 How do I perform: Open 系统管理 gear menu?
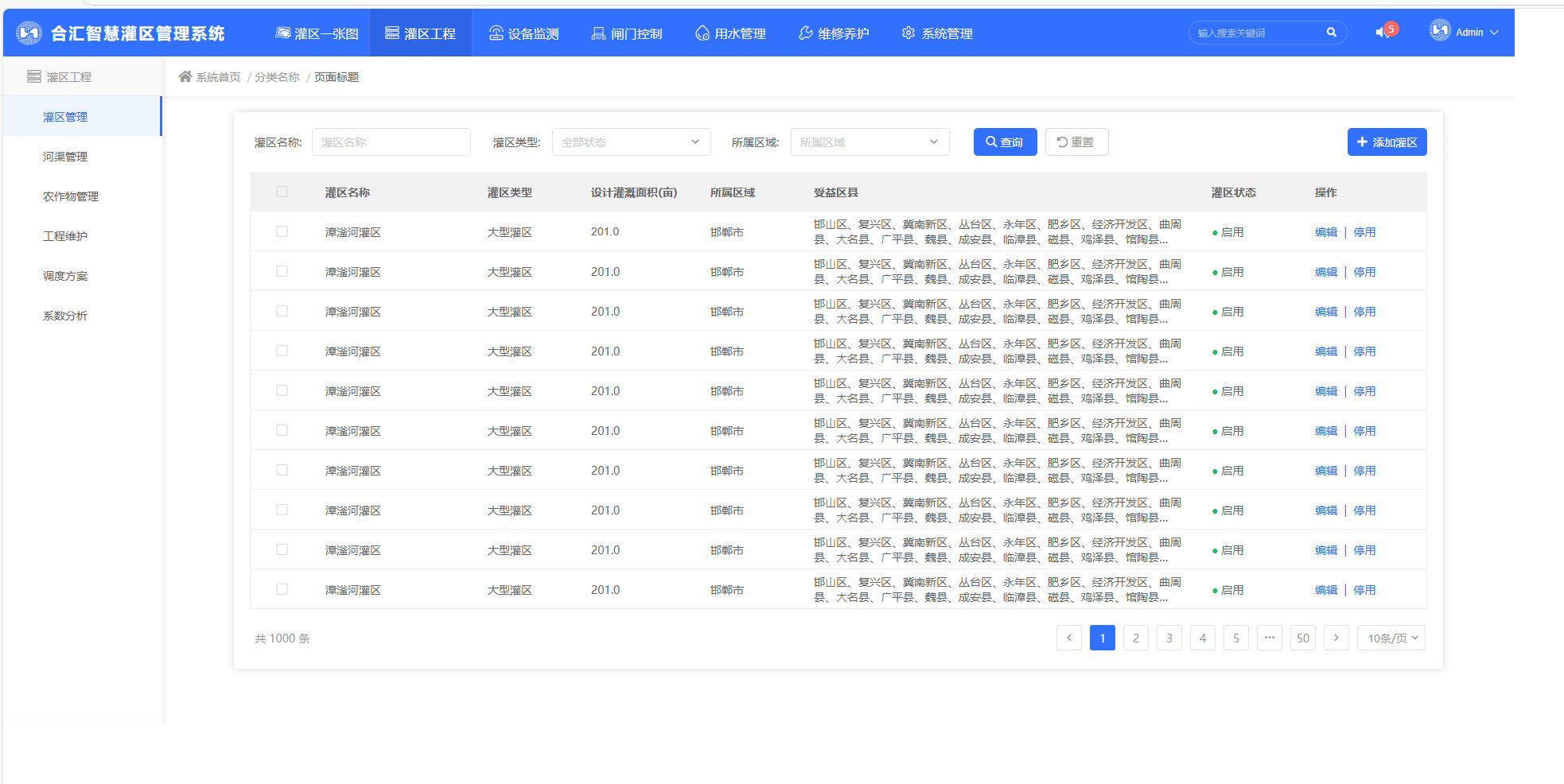tap(937, 33)
